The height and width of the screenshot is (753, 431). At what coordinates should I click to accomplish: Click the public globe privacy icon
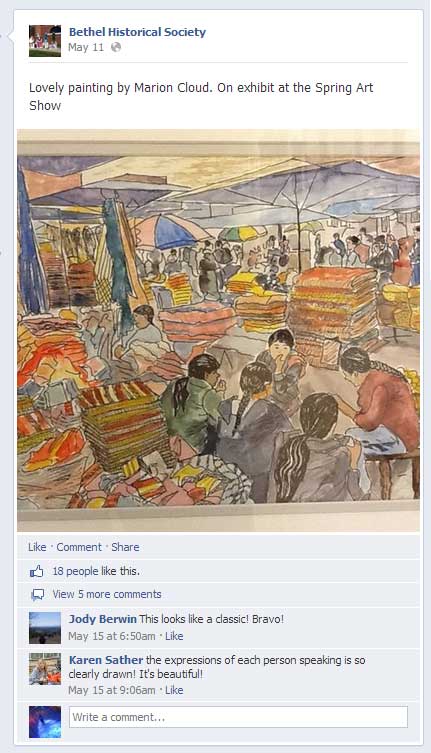[x=116, y=47]
